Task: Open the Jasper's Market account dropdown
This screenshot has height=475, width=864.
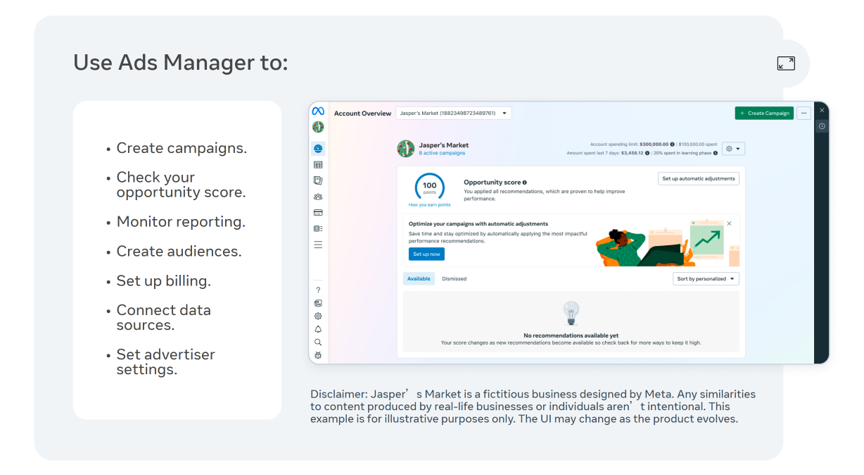Action: point(453,113)
